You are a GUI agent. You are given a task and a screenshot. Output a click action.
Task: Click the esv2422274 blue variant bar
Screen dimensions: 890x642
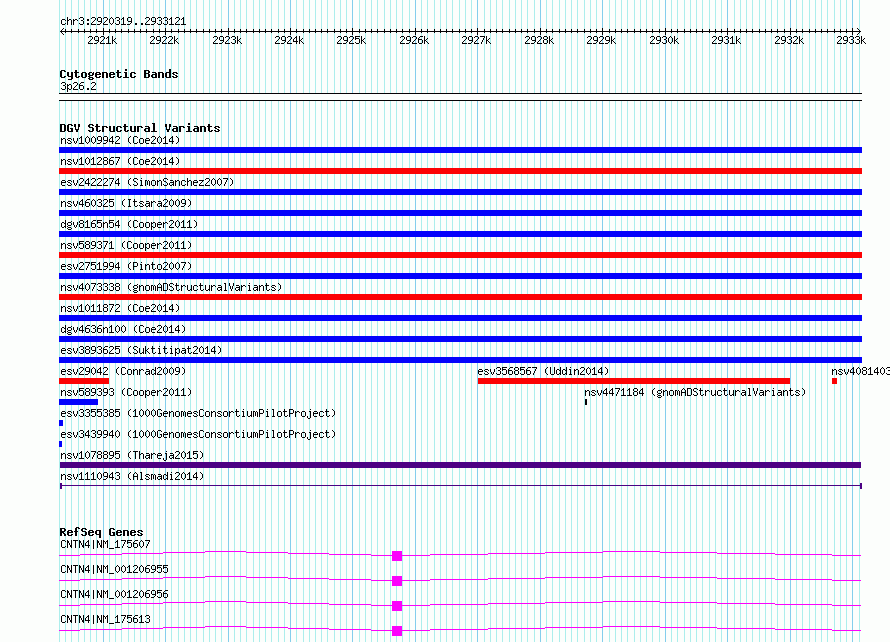(x=460, y=192)
